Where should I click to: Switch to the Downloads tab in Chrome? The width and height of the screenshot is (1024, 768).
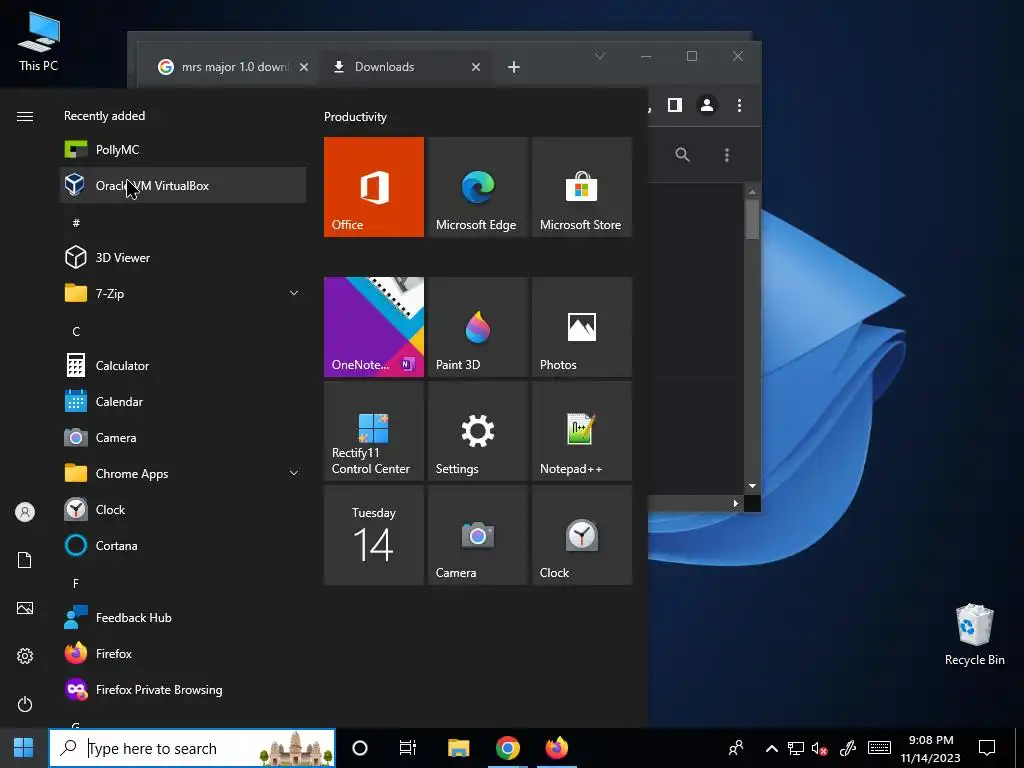coord(406,67)
